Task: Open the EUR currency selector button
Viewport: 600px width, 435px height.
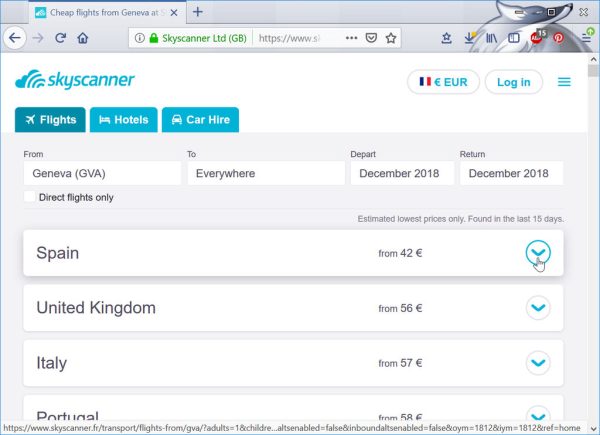Action: (443, 82)
